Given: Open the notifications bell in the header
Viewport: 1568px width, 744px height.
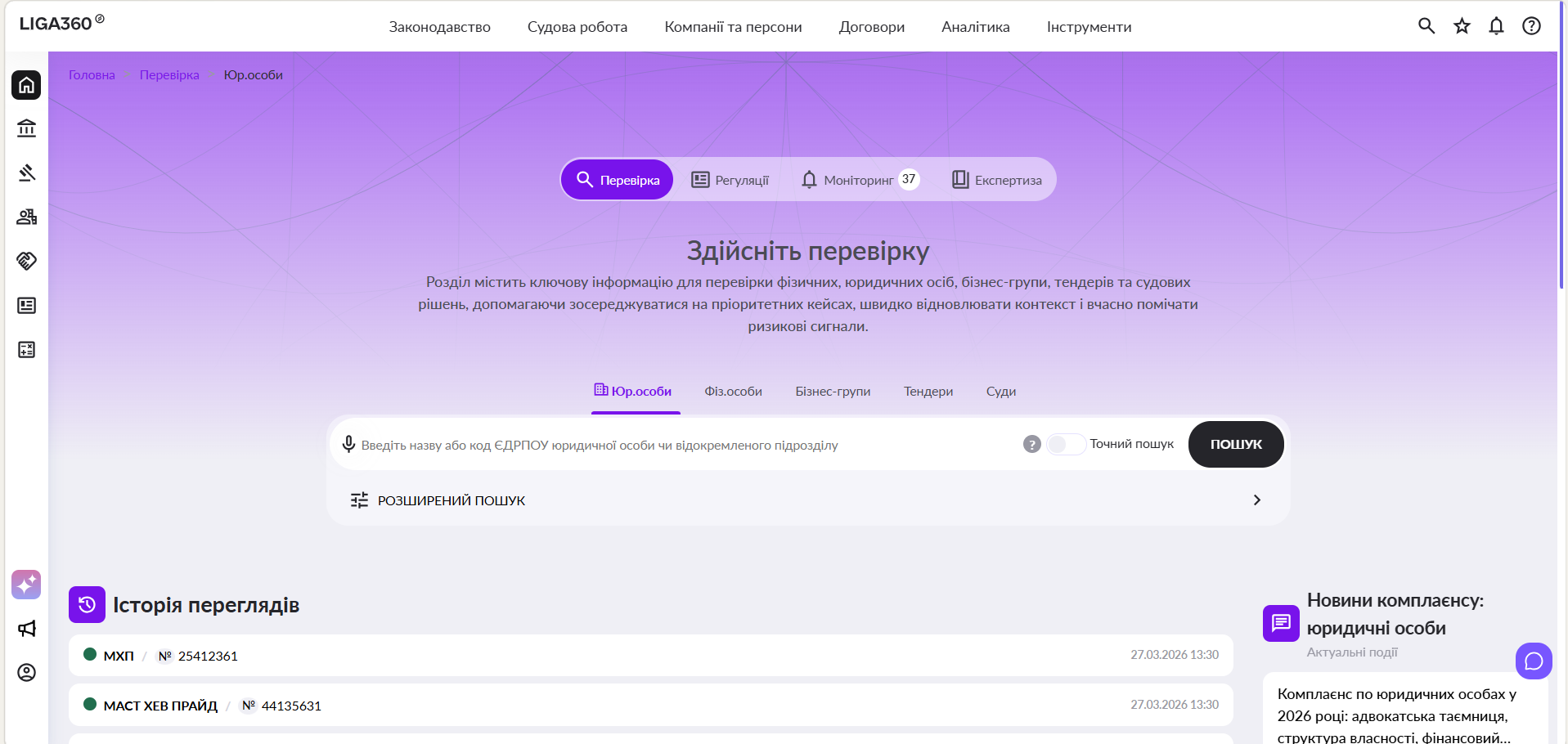Looking at the screenshot, I should tap(1496, 26).
